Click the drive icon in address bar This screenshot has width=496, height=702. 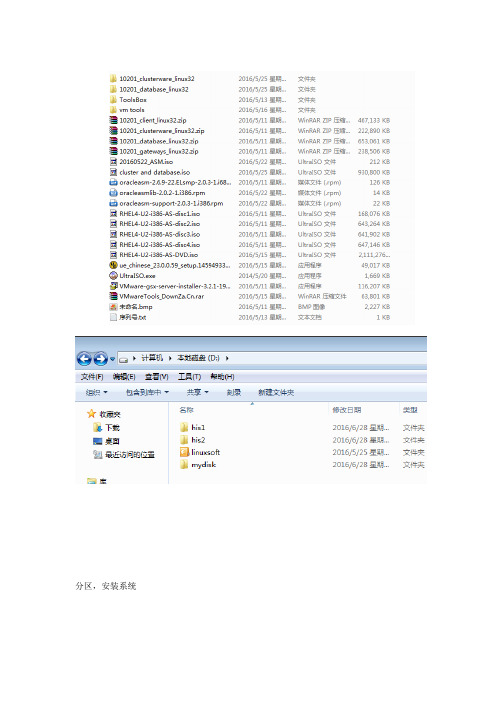[x=124, y=359]
